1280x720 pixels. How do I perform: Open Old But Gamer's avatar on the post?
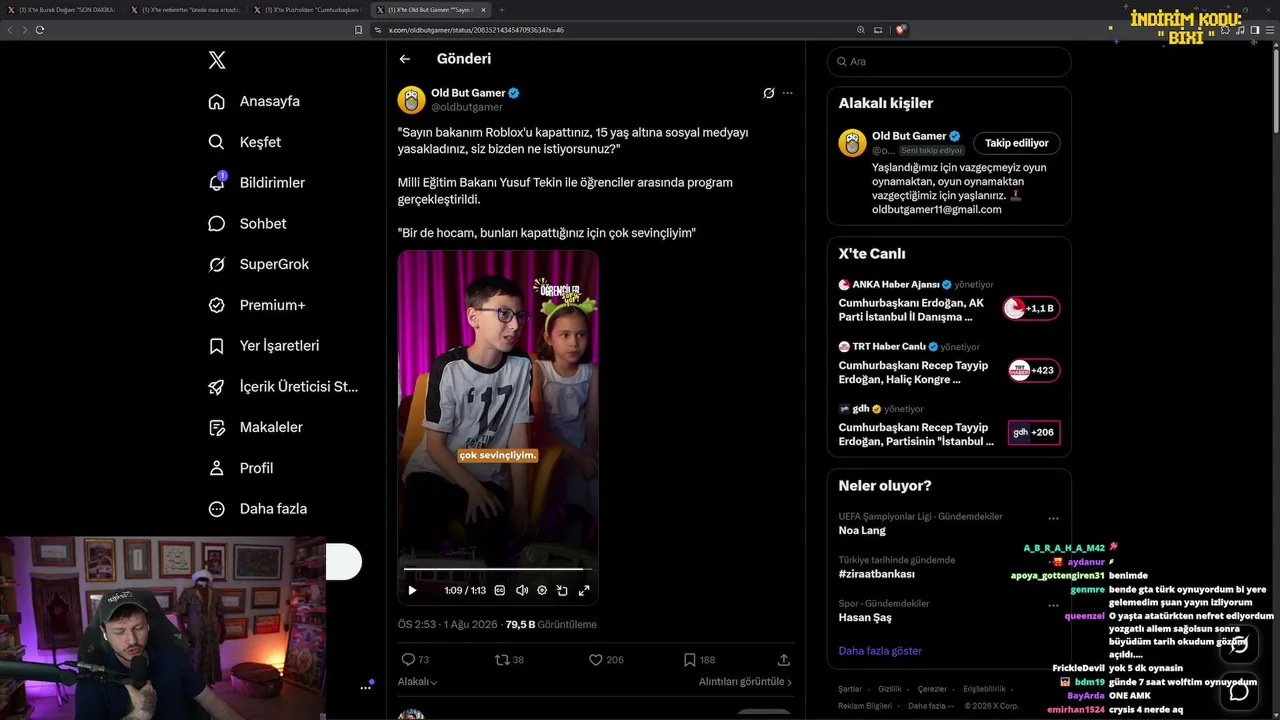coord(411,100)
